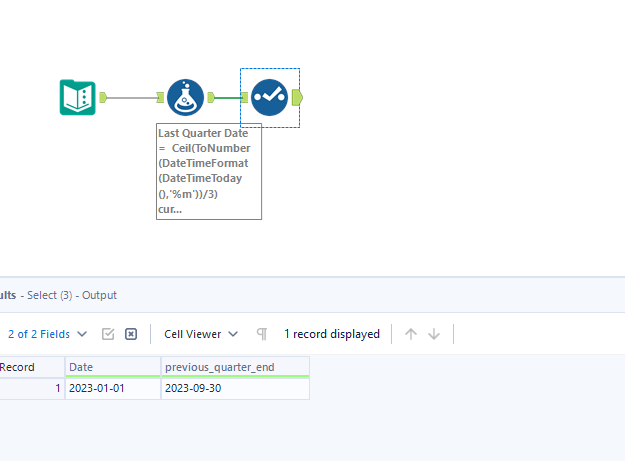Click the previous_quarter_end column header
Image resolution: width=625 pixels, height=461 pixels.
pyautogui.click(x=235, y=367)
